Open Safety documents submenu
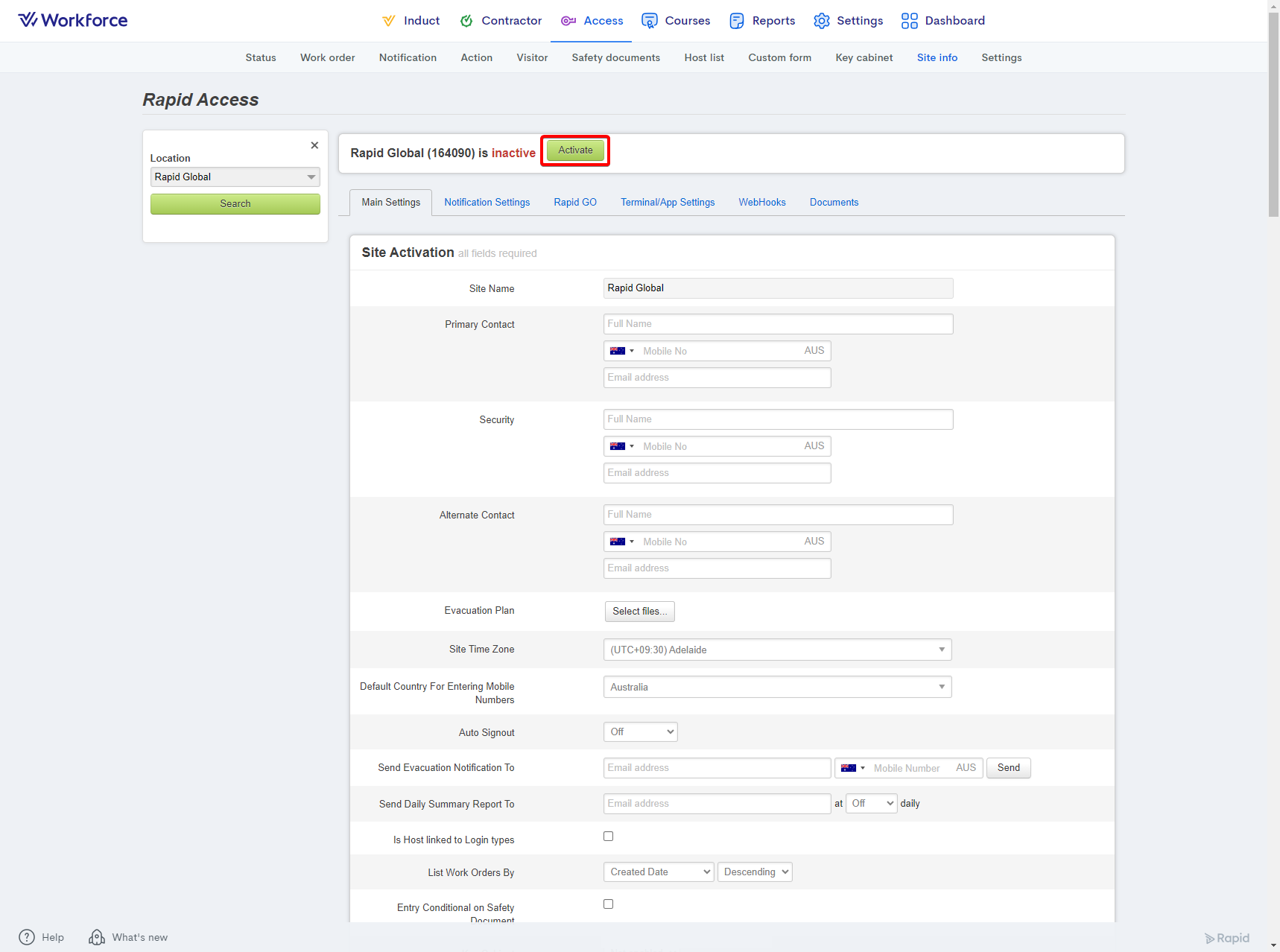This screenshot has height=952, width=1280. [x=616, y=57]
